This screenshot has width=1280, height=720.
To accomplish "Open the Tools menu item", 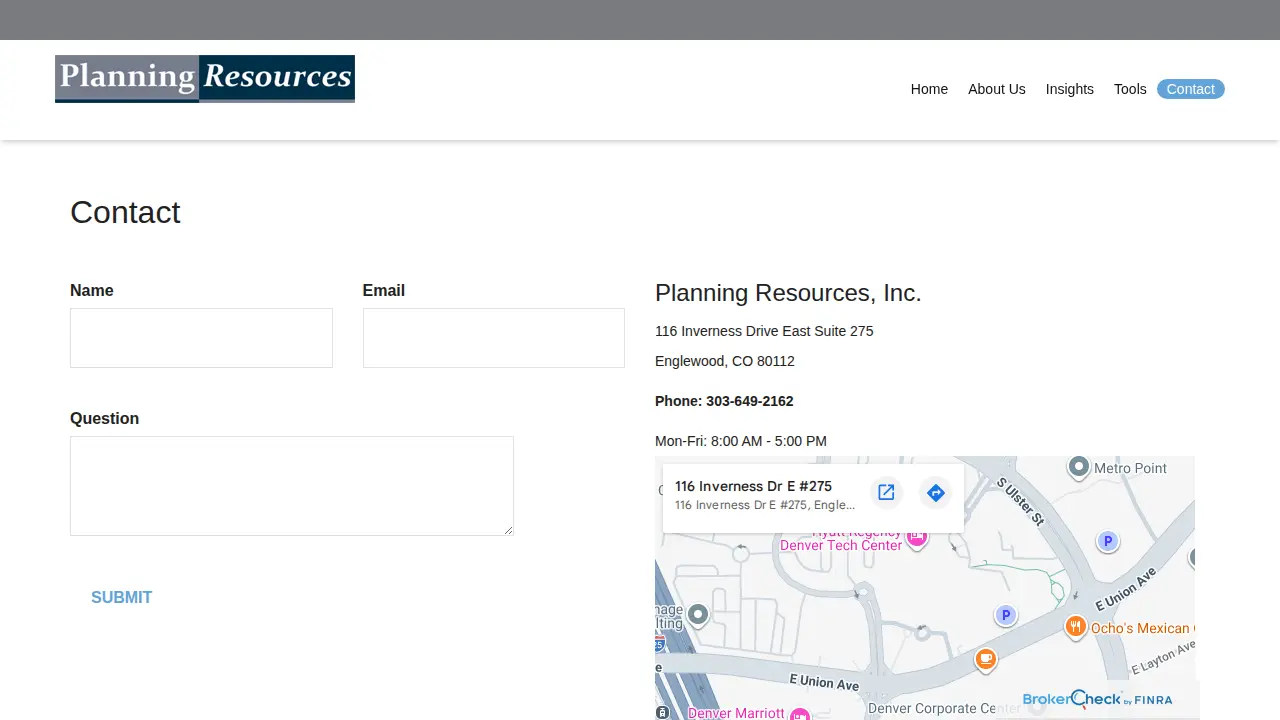I will (x=1130, y=89).
